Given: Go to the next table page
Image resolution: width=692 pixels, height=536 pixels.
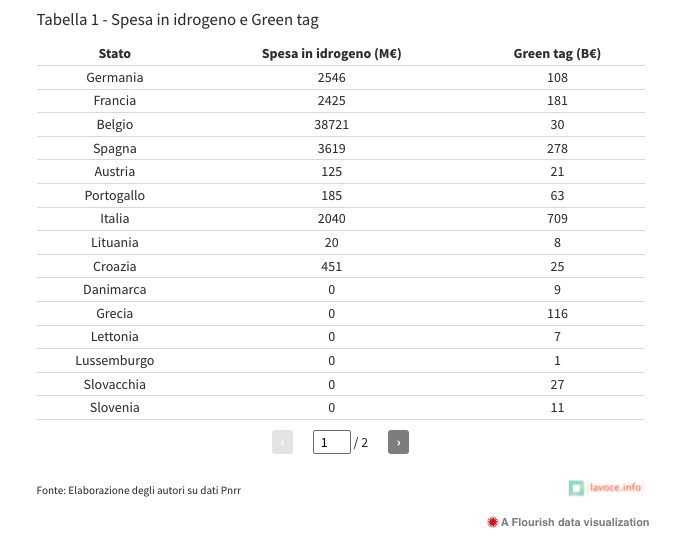Looking at the screenshot, I should click(x=398, y=442).
